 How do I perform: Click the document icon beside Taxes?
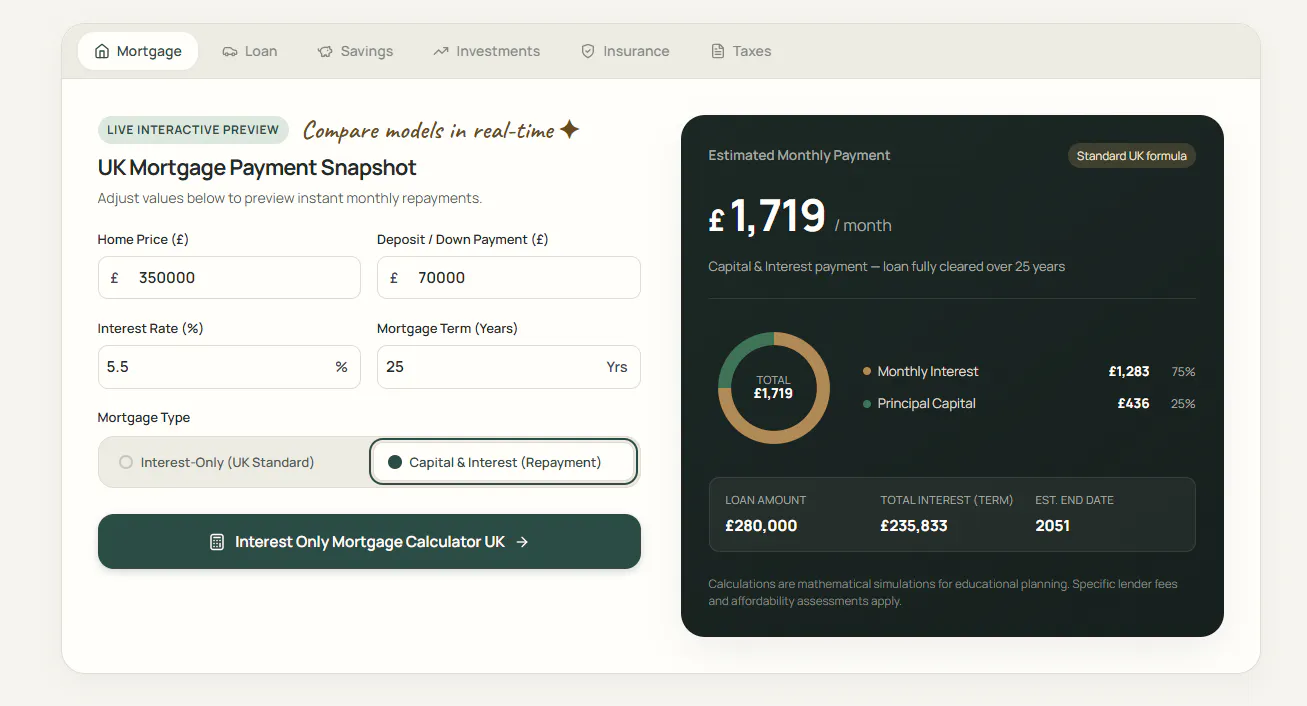tap(717, 51)
